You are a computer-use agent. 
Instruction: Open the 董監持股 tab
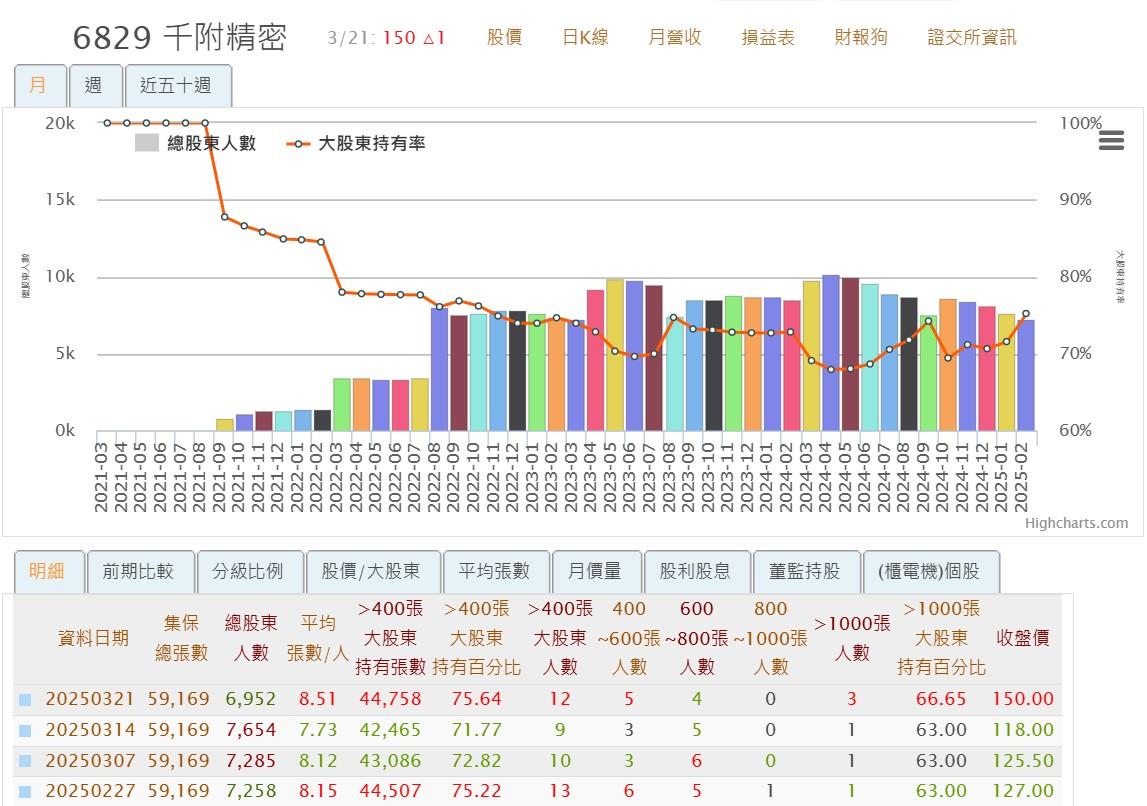(x=806, y=571)
